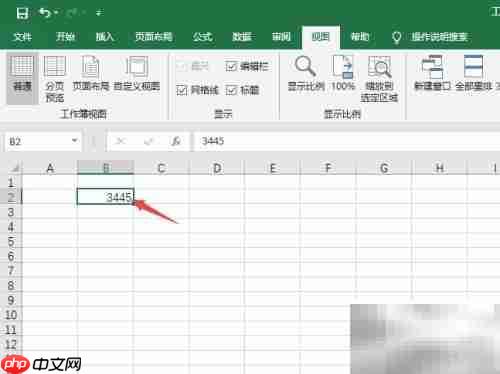Select all cells via corner triangle
Viewport: 500px width, 374px height.
coord(12,167)
